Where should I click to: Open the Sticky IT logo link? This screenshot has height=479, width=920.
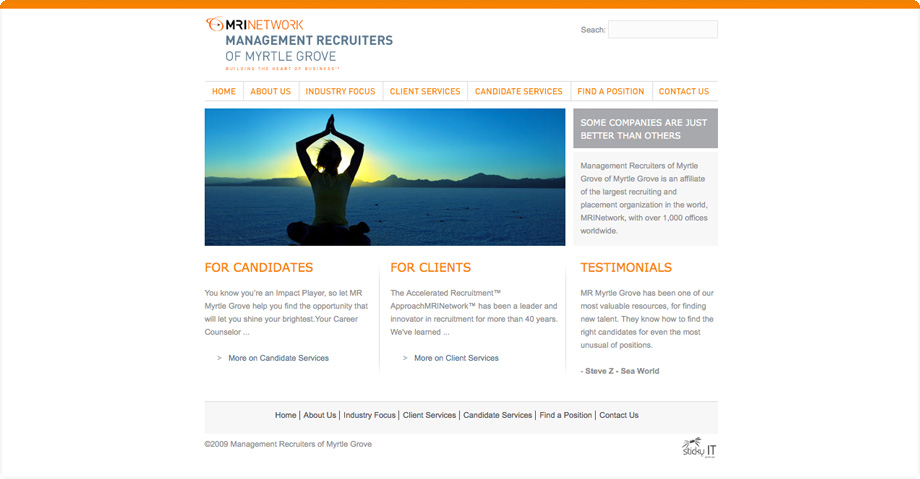click(x=699, y=448)
